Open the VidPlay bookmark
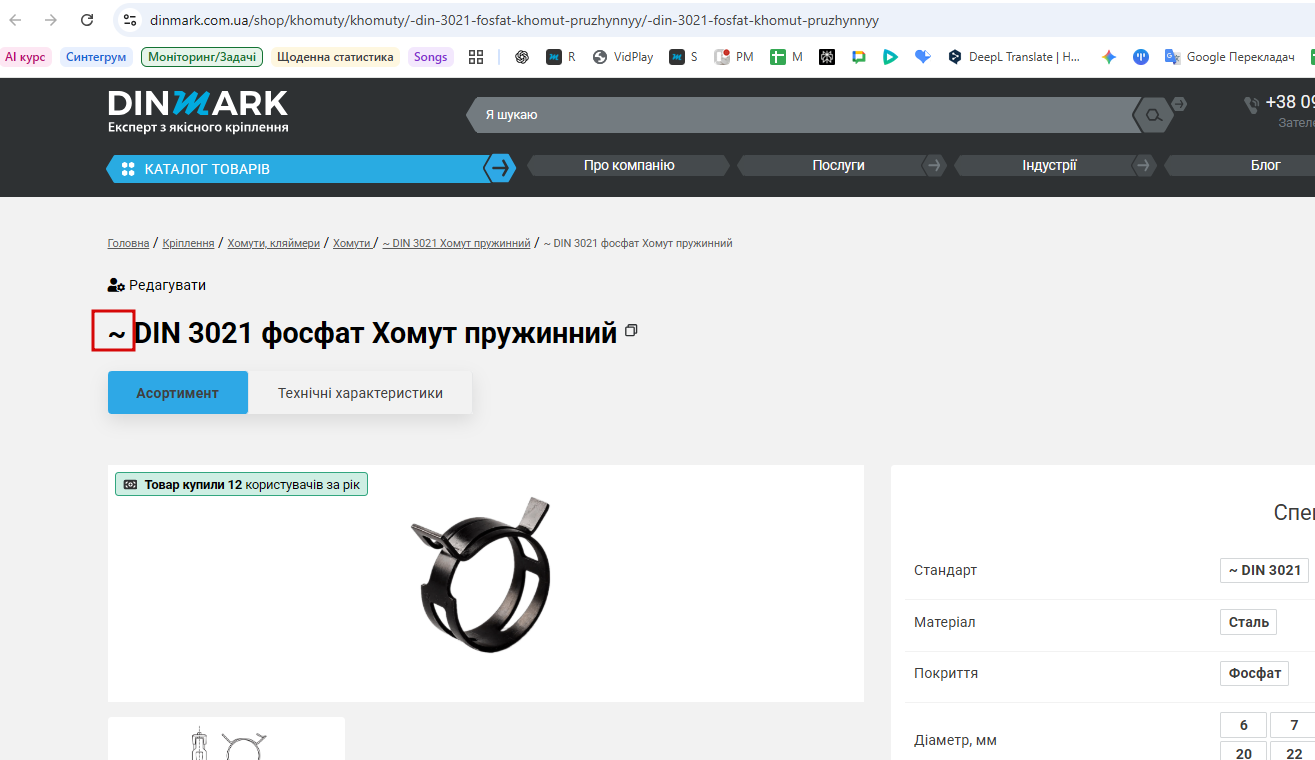 623,57
